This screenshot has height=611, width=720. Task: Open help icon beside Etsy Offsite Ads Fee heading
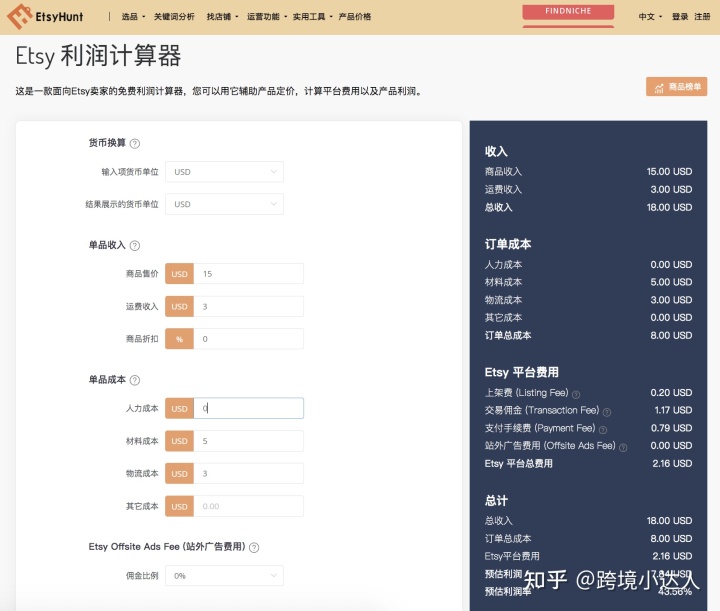point(254,547)
